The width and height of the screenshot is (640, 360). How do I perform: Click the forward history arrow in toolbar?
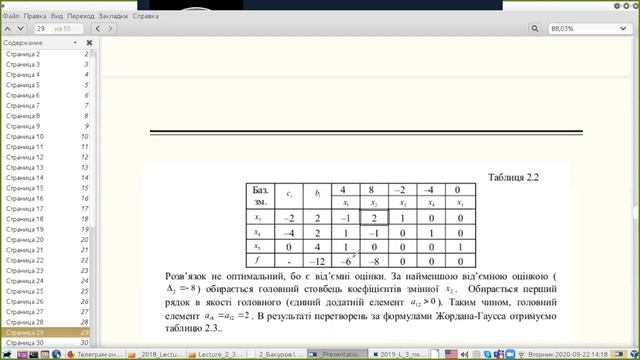coord(110,29)
